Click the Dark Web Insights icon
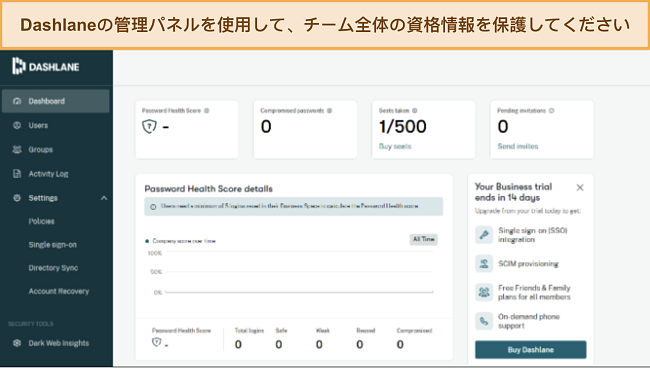The width and height of the screenshot is (650, 368). pyautogui.click(x=17, y=343)
